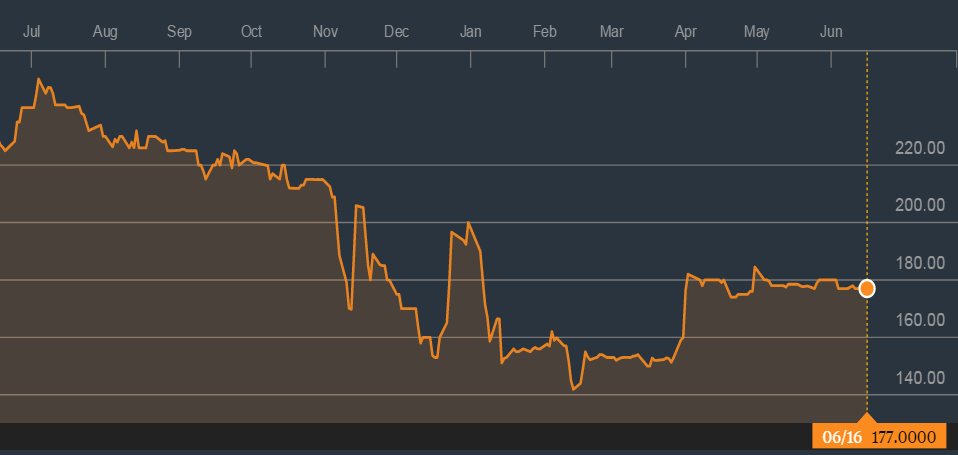Click the May month axis label
This screenshot has width=958, height=455.
coord(757,32)
